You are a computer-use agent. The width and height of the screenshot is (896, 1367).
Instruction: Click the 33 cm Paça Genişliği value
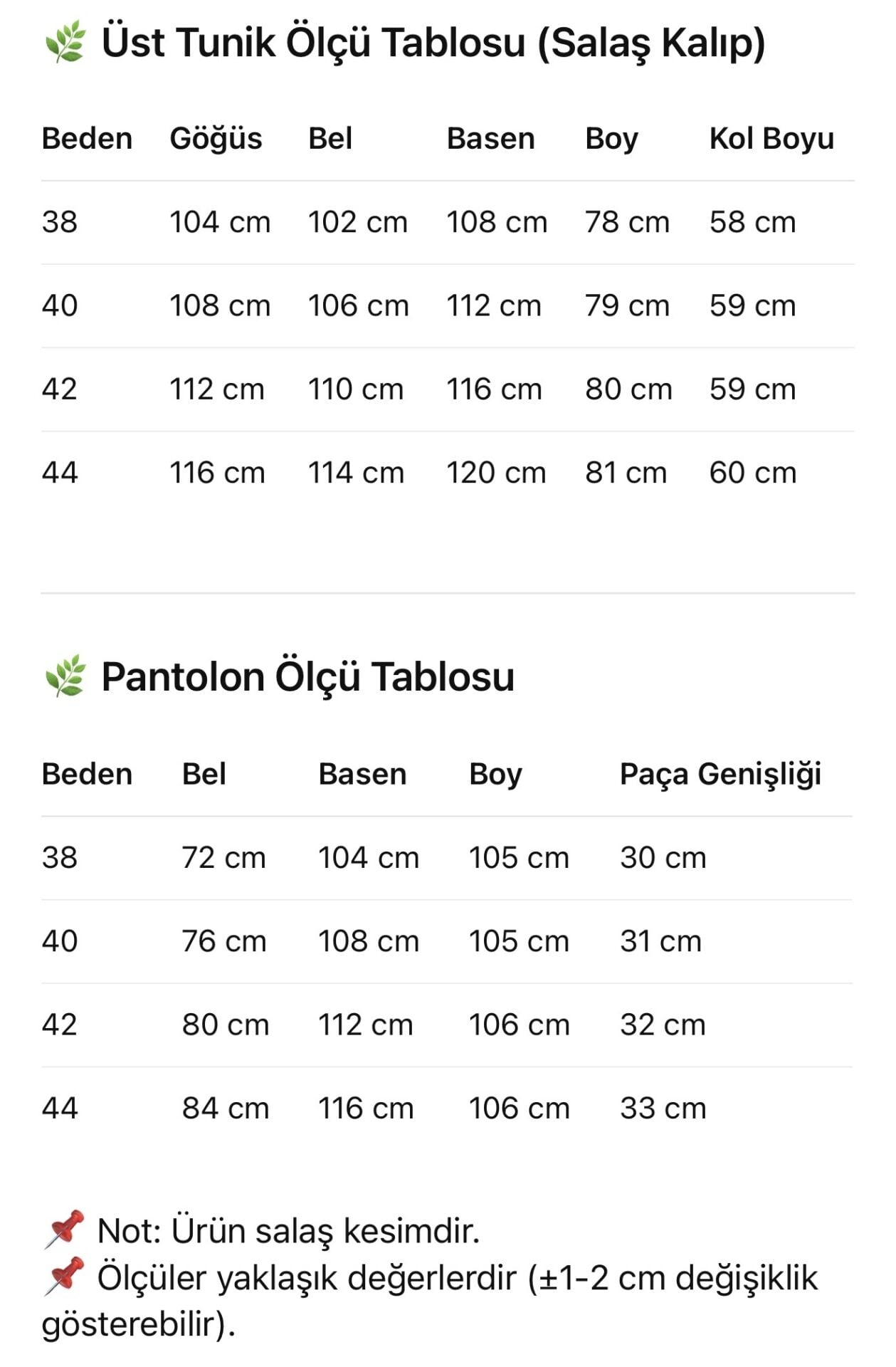663,1108
